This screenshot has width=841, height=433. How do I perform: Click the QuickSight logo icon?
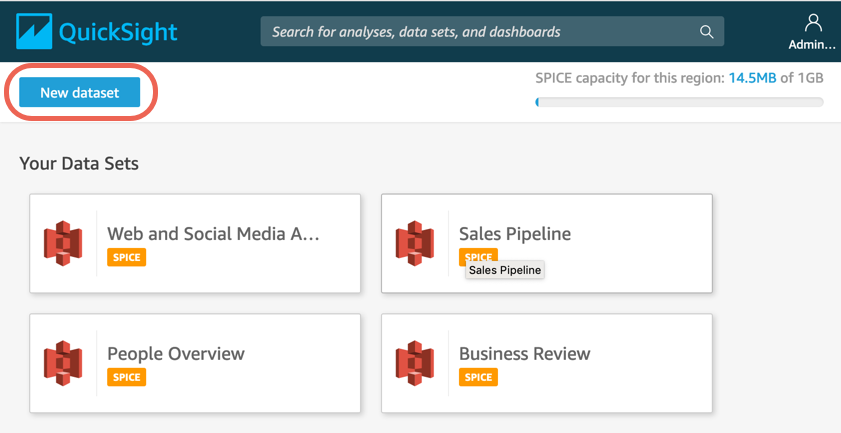[33, 31]
